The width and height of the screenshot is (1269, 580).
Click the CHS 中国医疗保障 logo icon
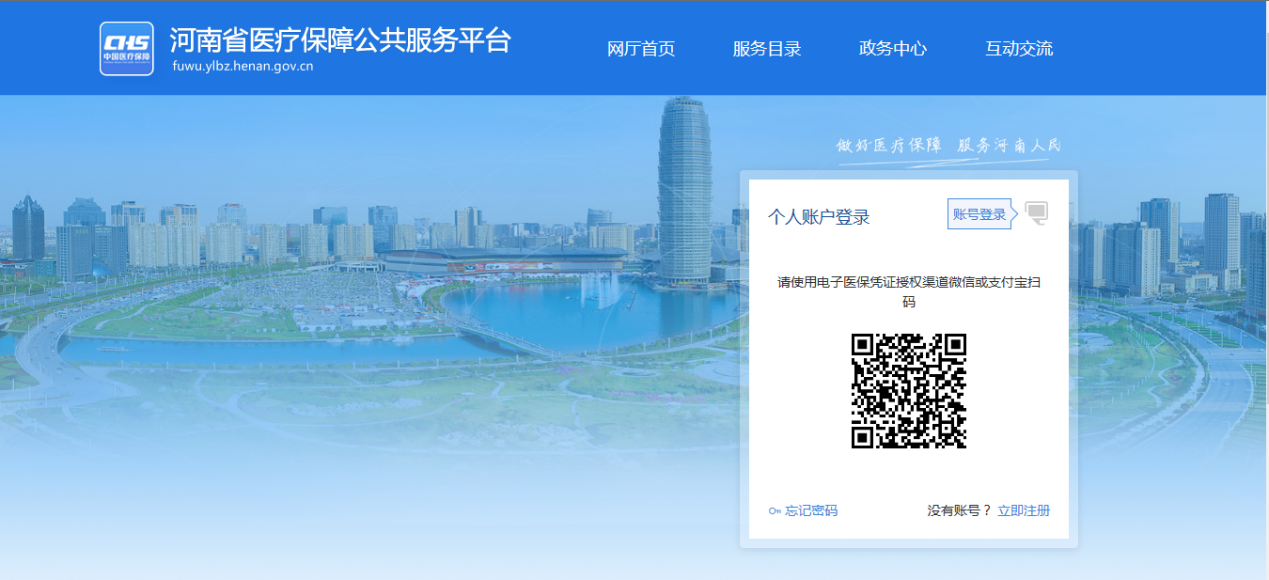point(127,48)
